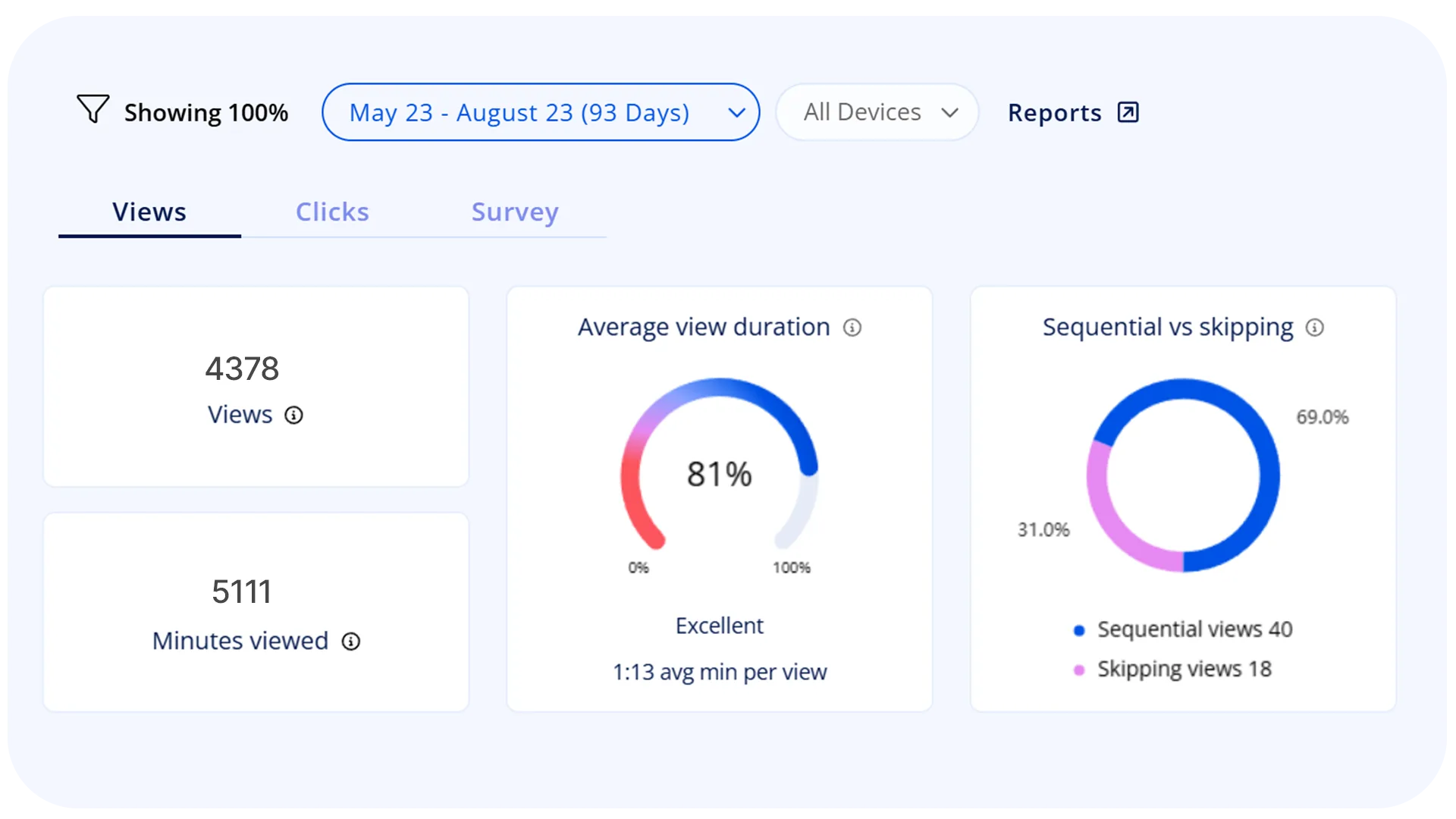Switch to the Clicks tab
The height and width of the screenshot is (819, 1456).
[x=332, y=212]
